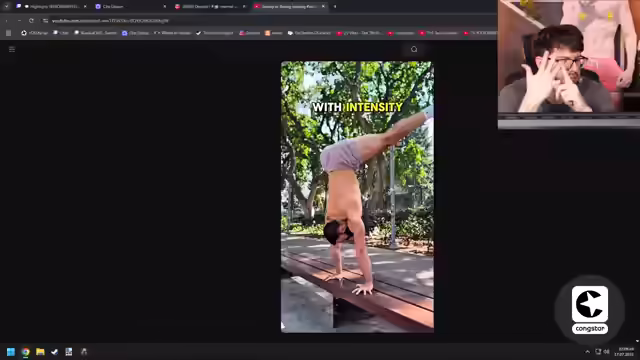Close the third browser tab

tap(244, 7)
